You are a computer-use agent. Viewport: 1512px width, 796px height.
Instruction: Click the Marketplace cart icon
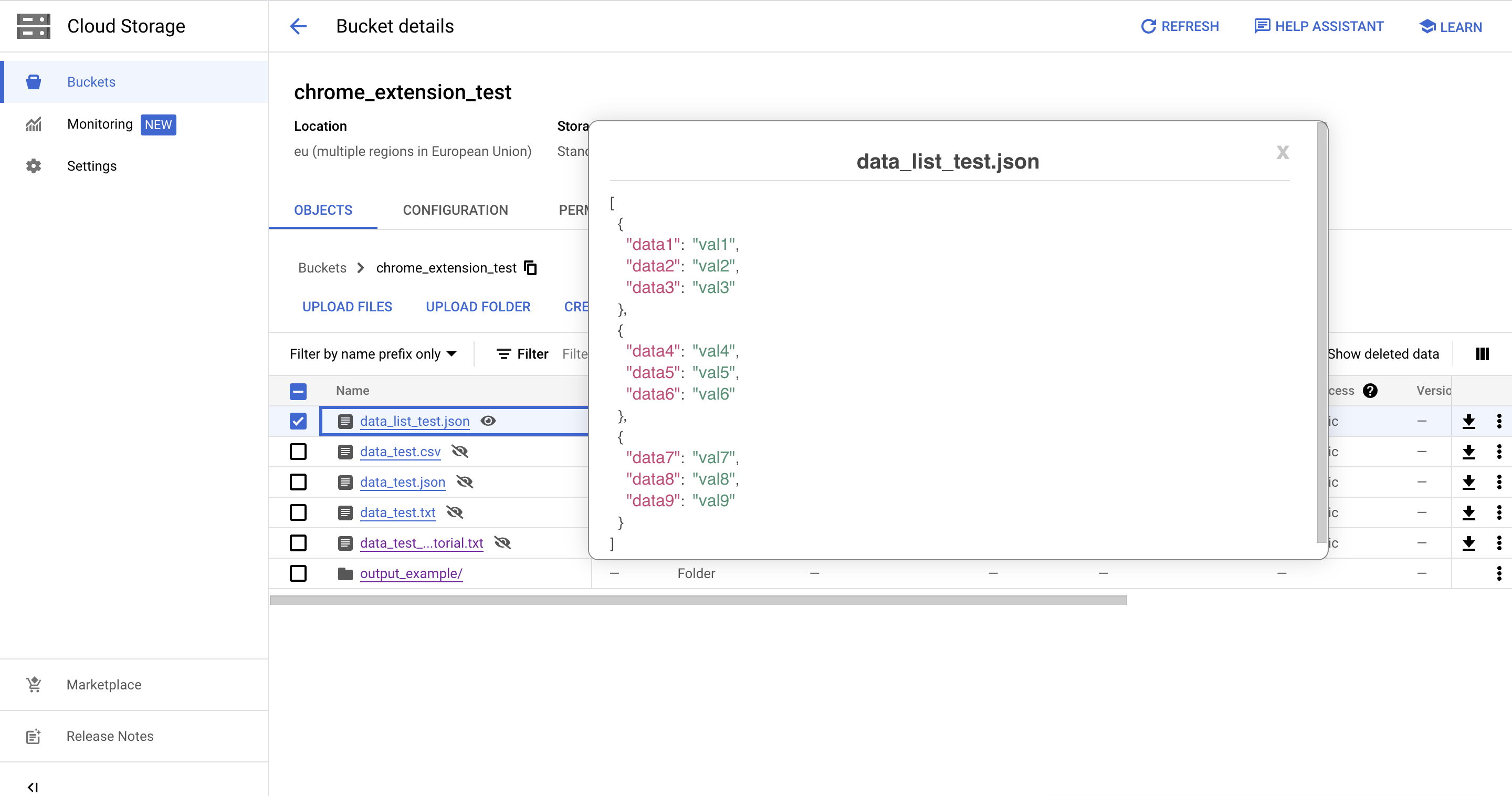tap(34, 685)
